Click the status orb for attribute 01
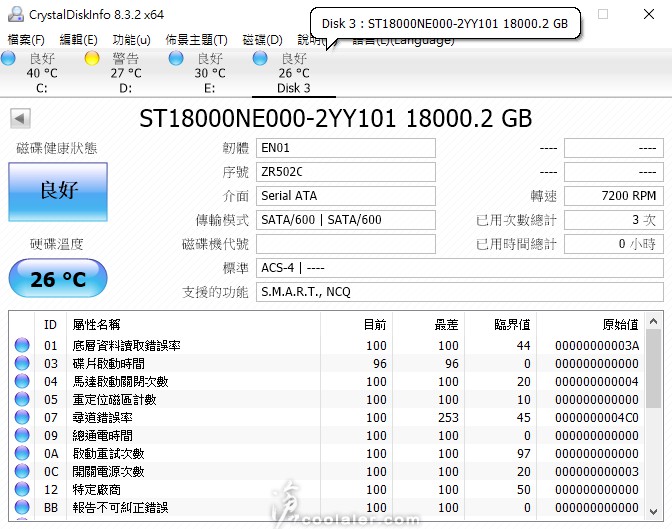 [x=22, y=345]
